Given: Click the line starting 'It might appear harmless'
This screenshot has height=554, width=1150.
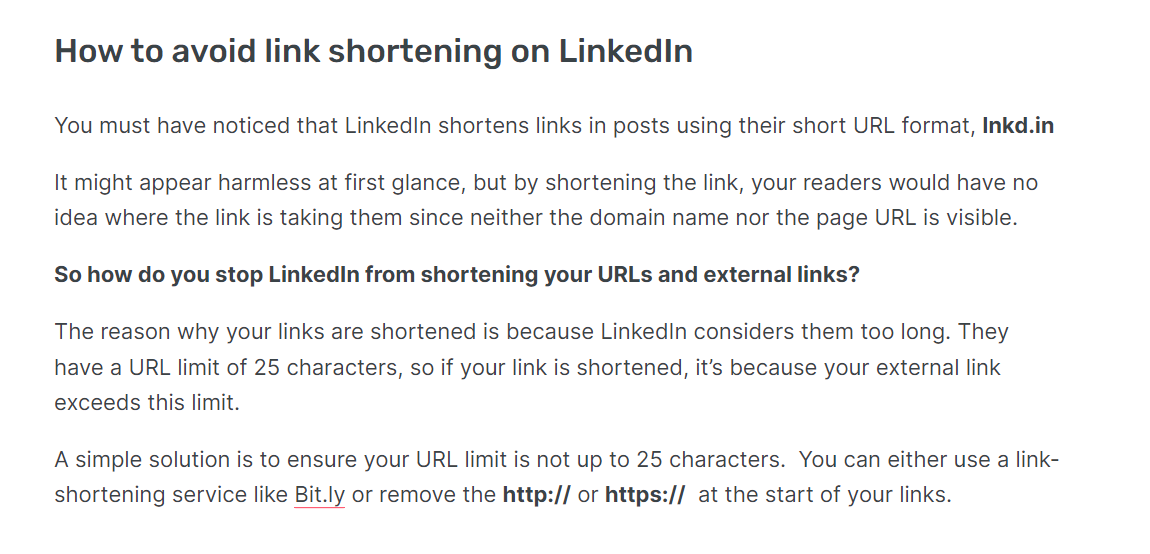Looking at the screenshot, I should (x=546, y=183).
